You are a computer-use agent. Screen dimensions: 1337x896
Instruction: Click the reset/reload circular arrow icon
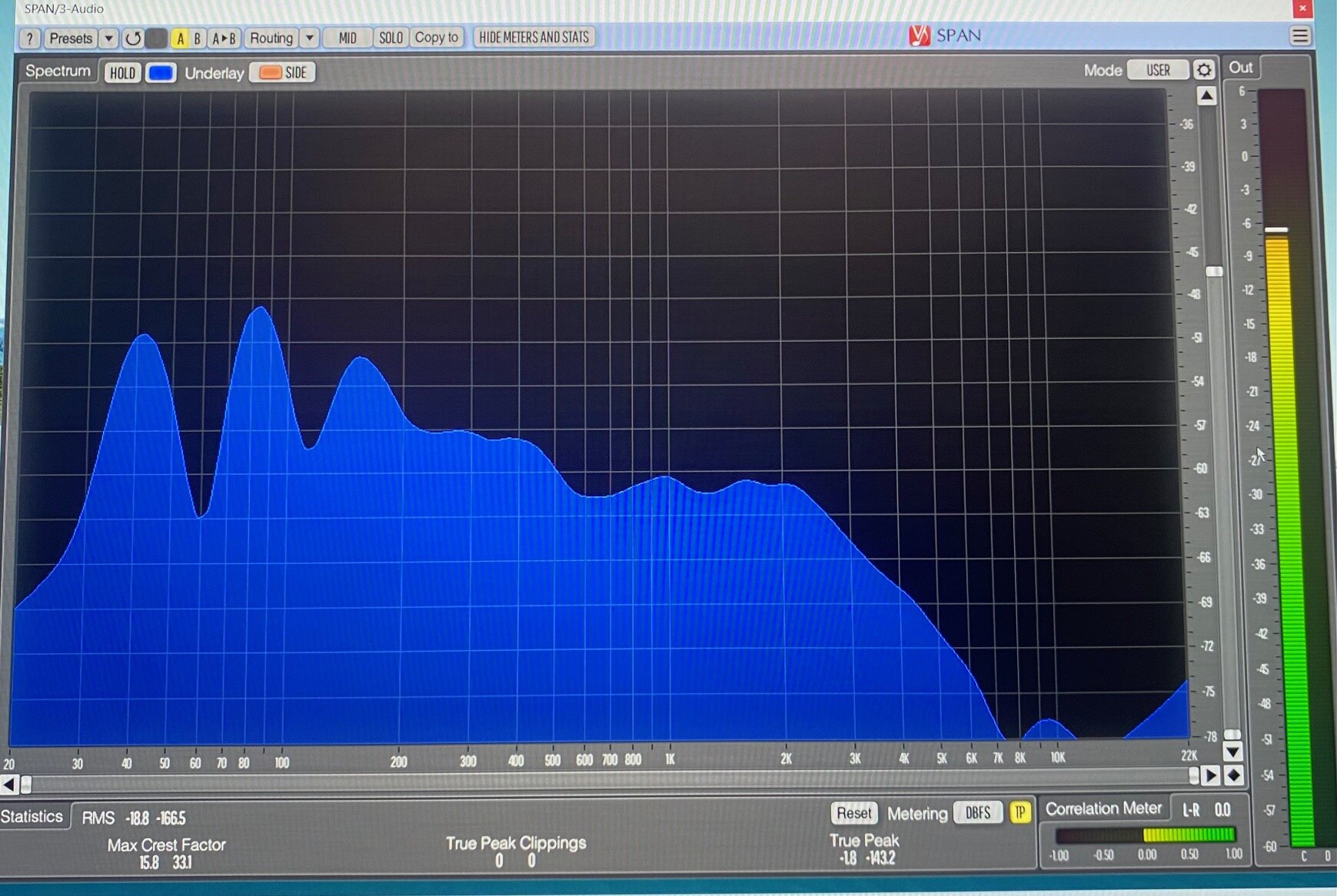[x=133, y=38]
